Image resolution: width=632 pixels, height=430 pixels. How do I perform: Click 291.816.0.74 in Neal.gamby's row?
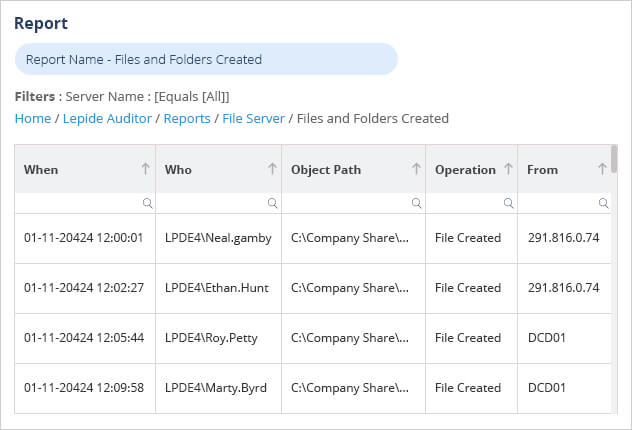click(563, 238)
